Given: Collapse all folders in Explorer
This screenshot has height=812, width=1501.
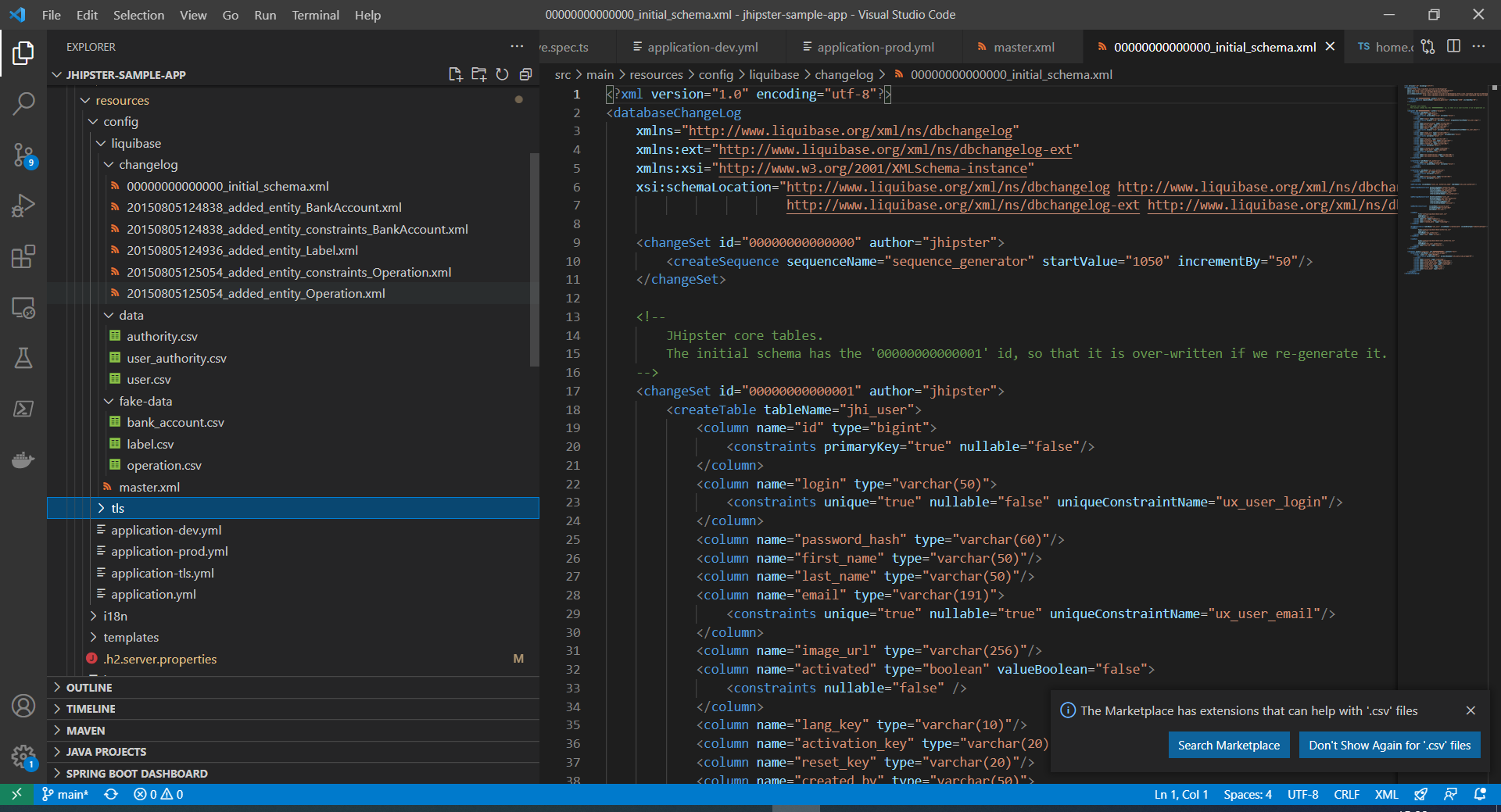Looking at the screenshot, I should (525, 74).
